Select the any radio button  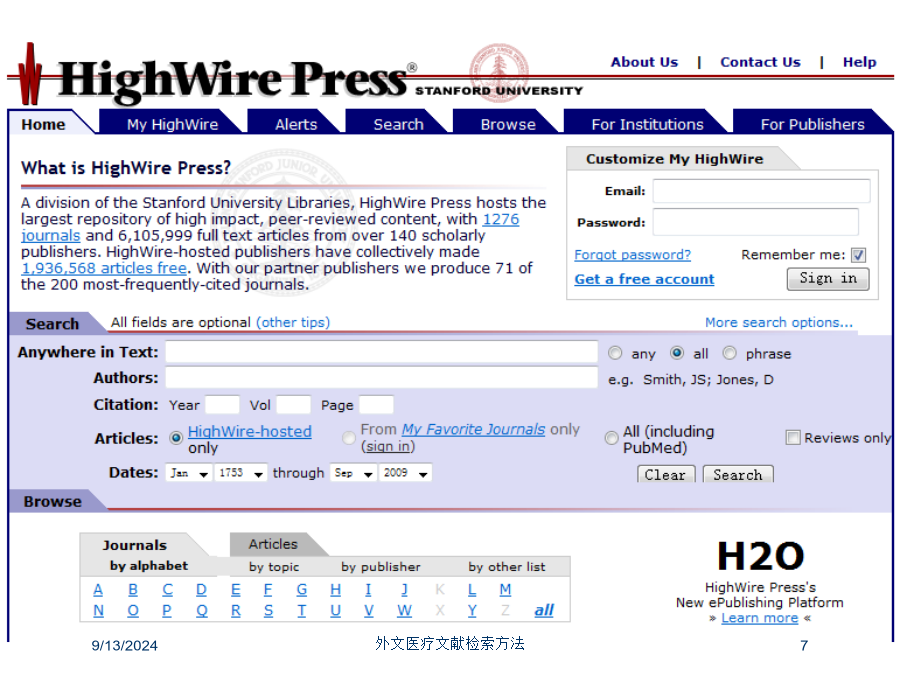pyautogui.click(x=615, y=353)
